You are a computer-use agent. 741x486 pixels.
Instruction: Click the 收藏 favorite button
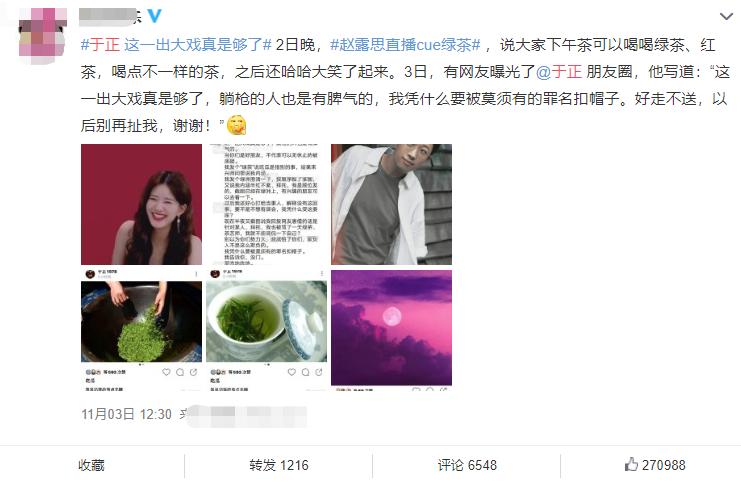click(91, 465)
